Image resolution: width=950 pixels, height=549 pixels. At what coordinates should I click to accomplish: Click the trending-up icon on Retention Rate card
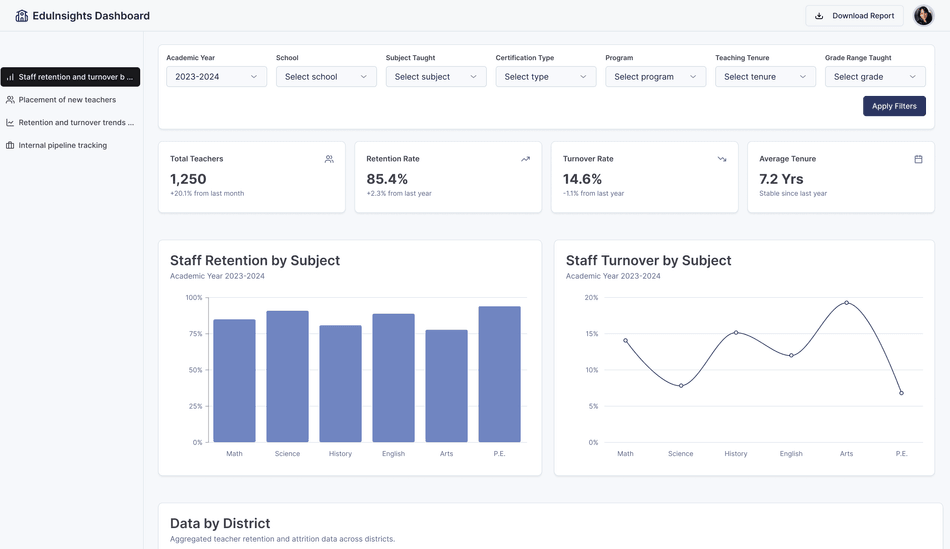tap(525, 159)
